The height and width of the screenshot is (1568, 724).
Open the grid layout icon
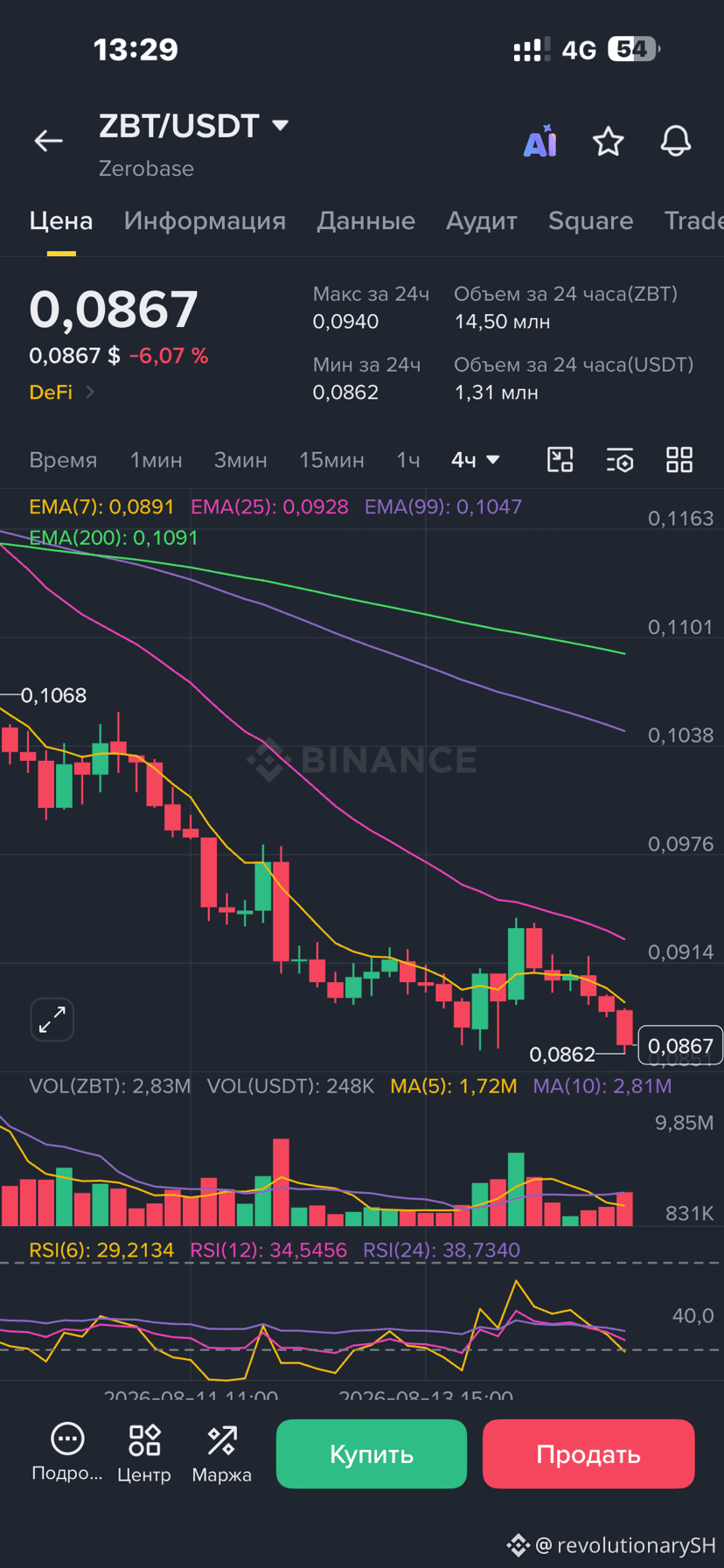click(x=679, y=460)
